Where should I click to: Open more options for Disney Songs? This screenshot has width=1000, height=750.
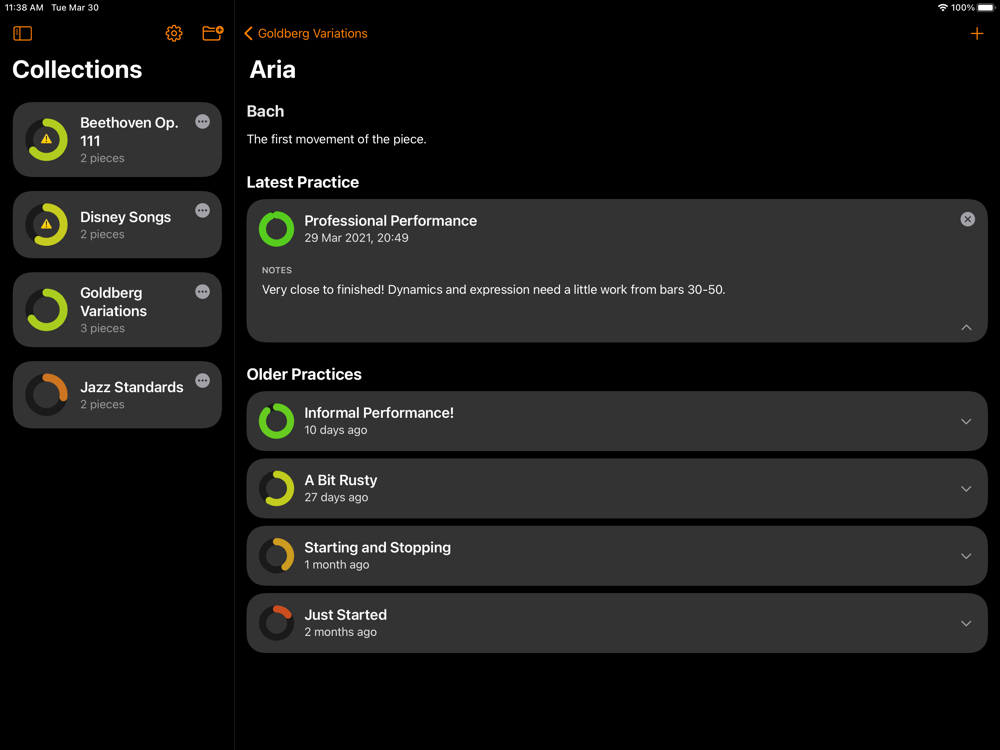202,210
